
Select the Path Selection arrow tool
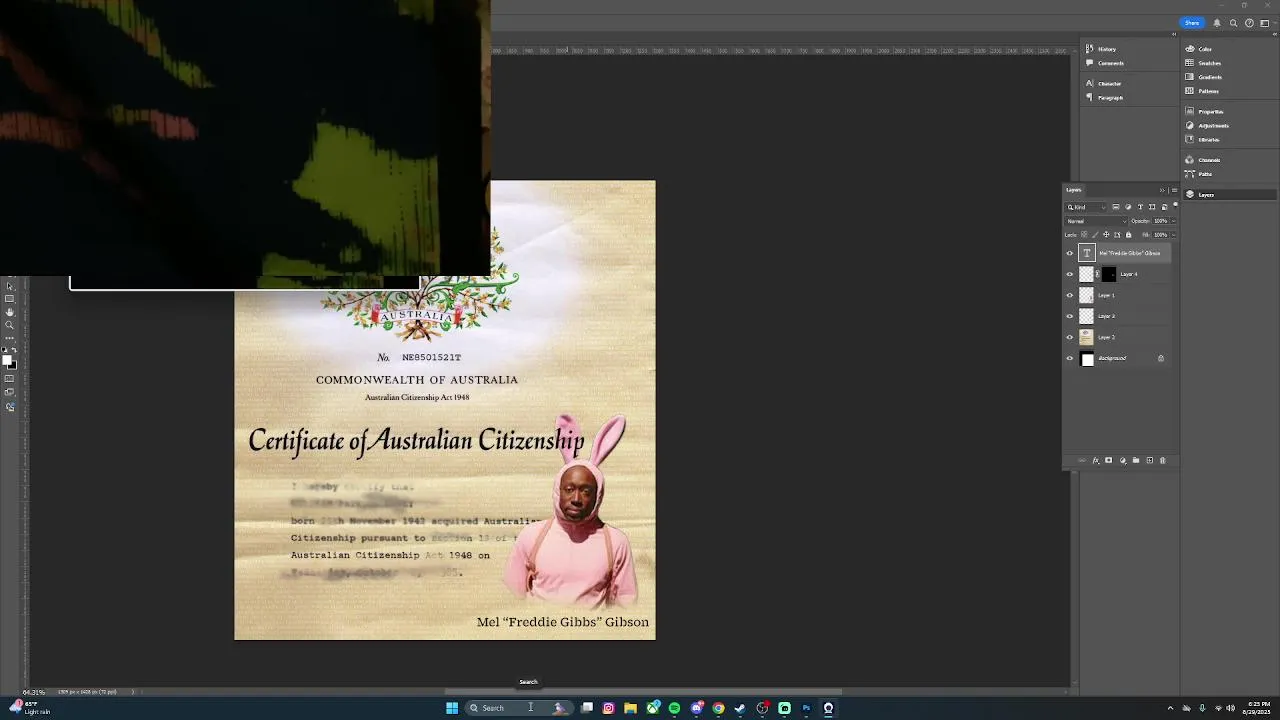pyautogui.click(x=9, y=286)
